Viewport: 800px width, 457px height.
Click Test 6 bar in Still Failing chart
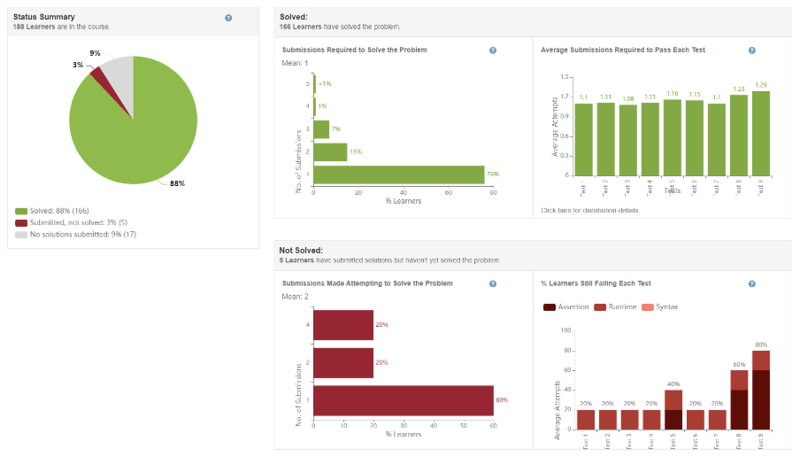coord(695,420)
